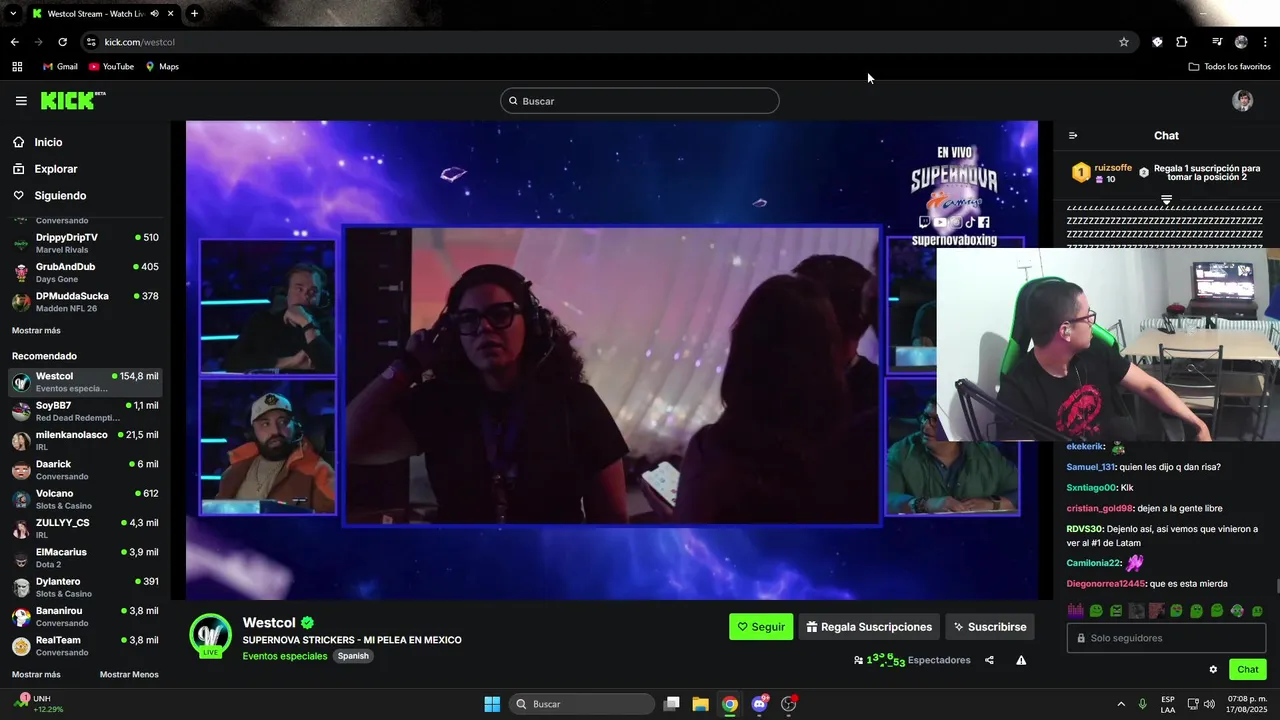Expand followed channels with first Mostrar más
Viewport: 1280px width, 720px height.
[36, 331]
